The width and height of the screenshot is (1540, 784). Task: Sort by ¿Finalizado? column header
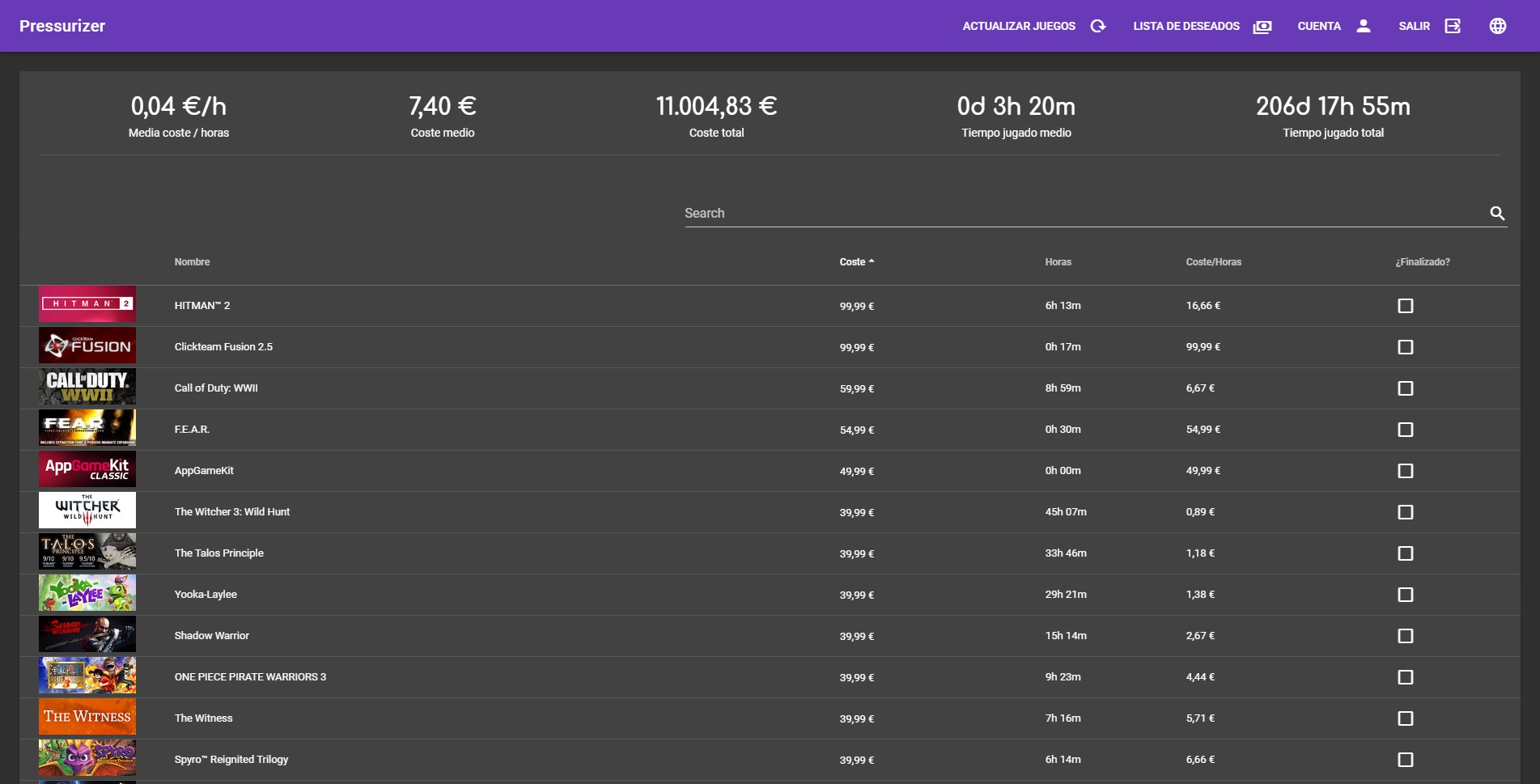1422,262
